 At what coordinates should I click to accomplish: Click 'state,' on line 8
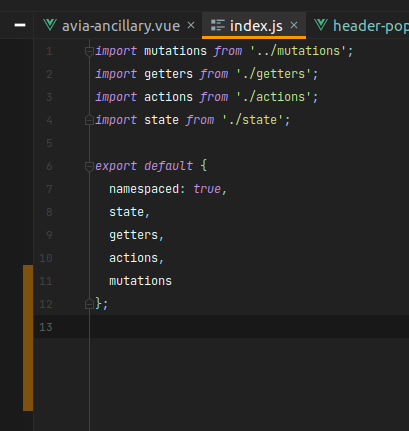130,212
